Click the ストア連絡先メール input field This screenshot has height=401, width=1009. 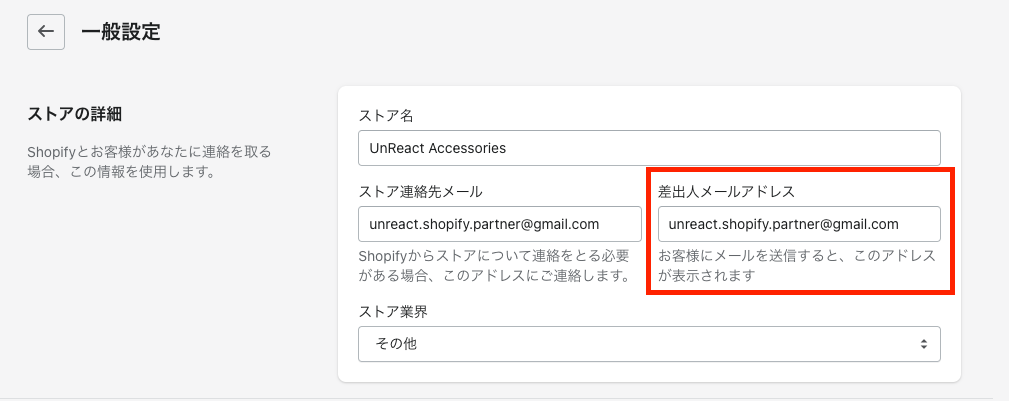click(499, 224)
